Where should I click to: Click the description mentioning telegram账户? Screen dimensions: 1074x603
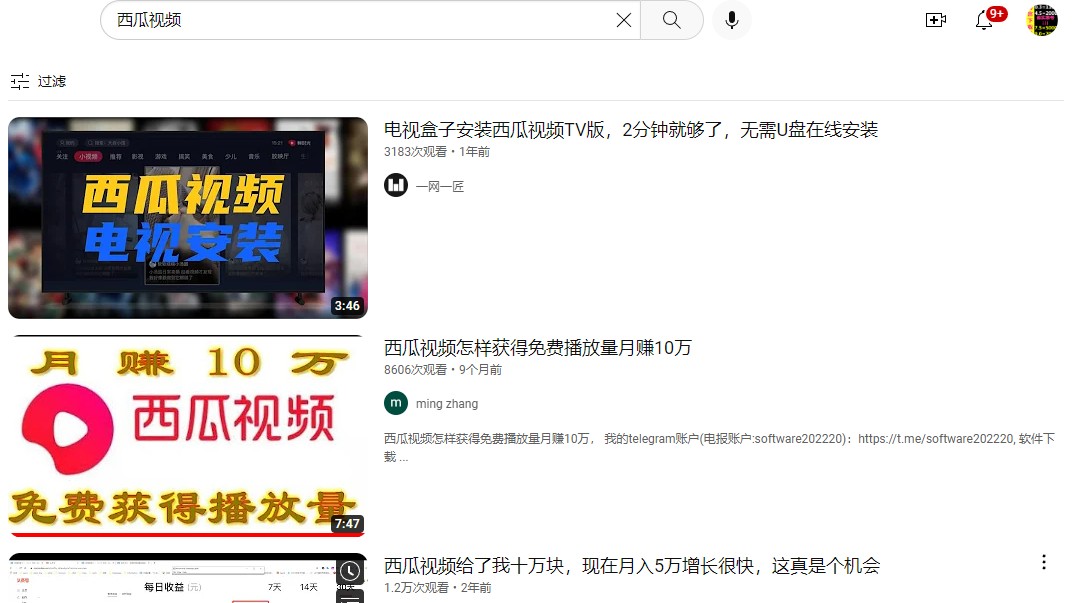tap(719, 447)
